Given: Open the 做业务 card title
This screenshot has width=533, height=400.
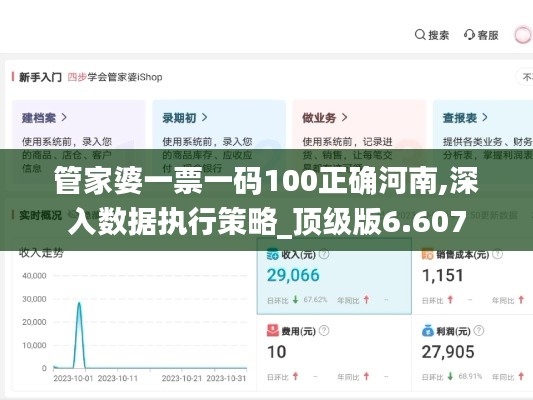Looking at the screenshot, I should point(319,118).
